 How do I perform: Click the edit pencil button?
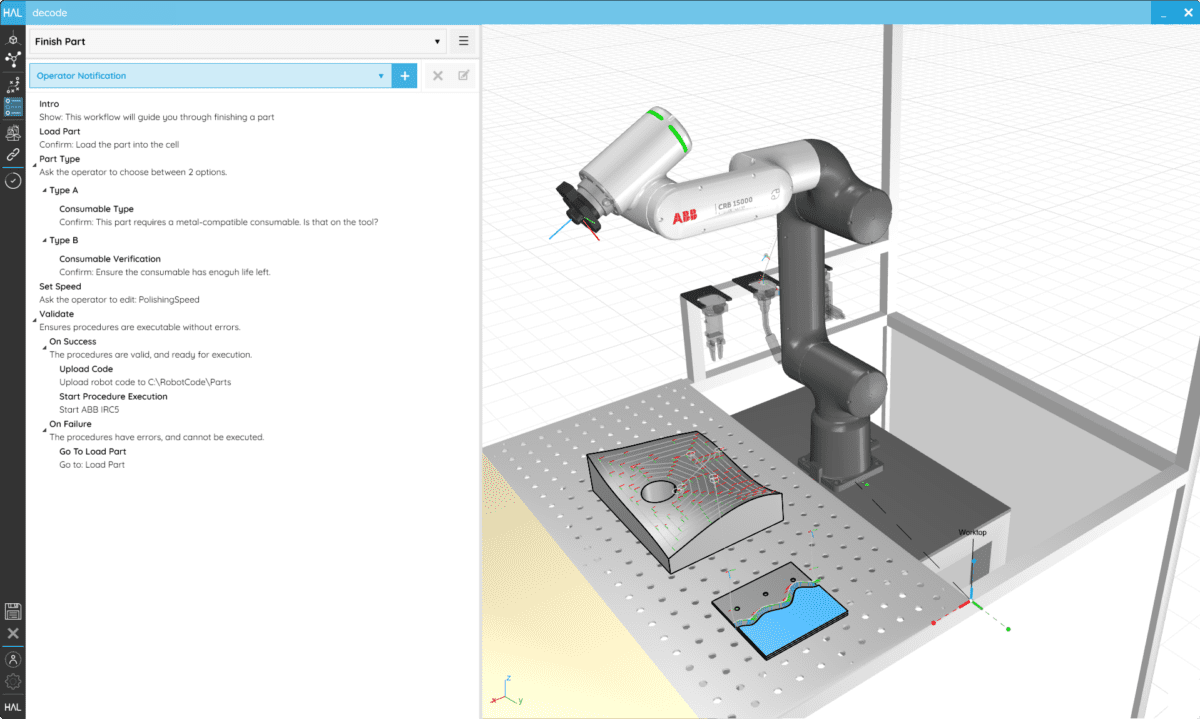click(464, 76)
